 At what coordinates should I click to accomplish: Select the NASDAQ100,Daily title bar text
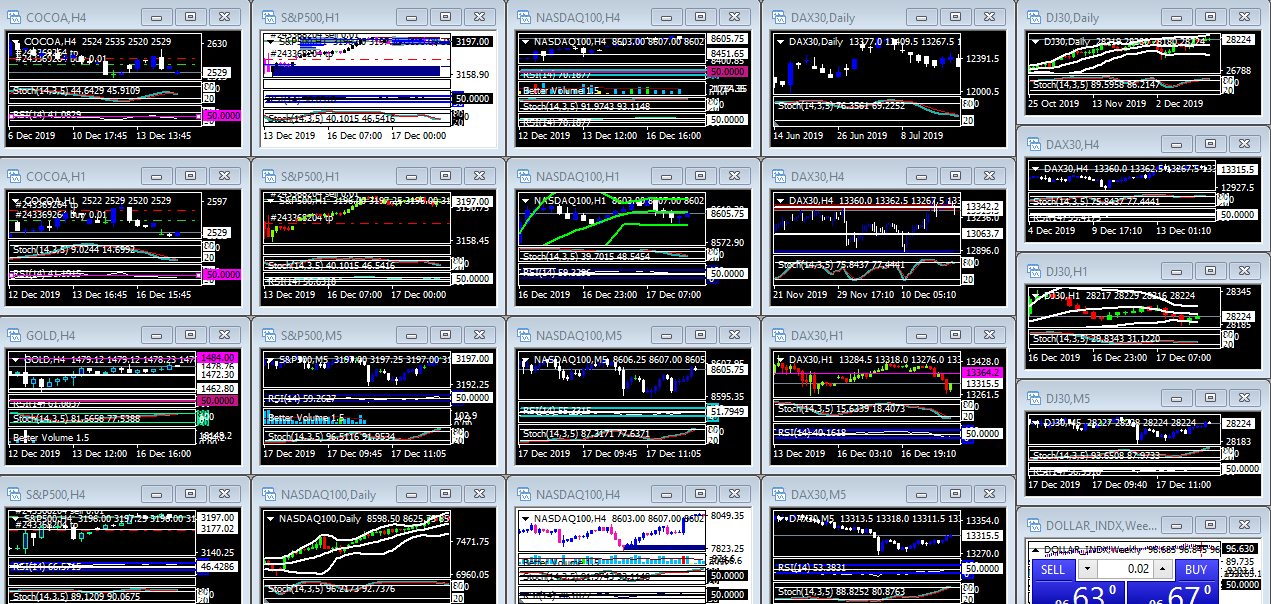(x=328, y=495)
